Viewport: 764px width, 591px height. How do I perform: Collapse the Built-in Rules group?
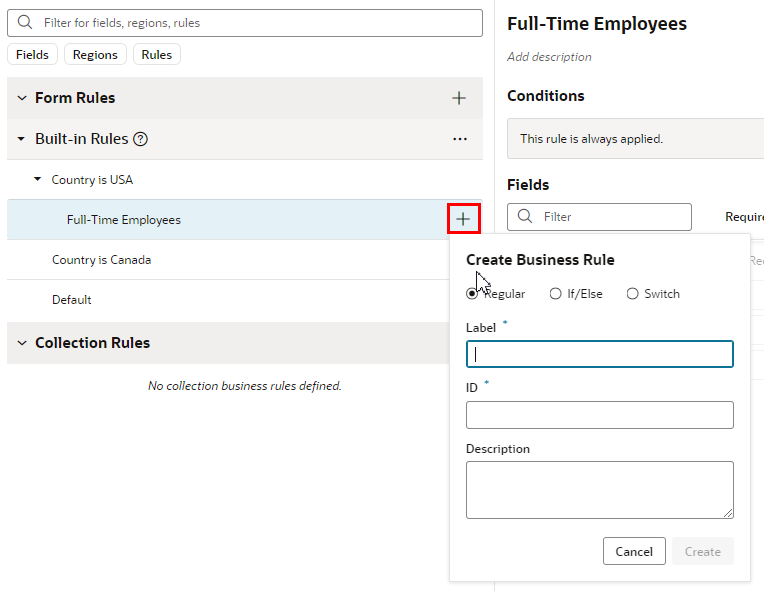21,139
